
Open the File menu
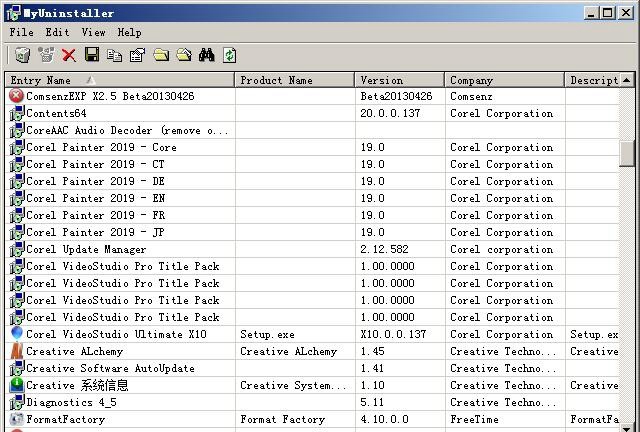tap(22, 32)
